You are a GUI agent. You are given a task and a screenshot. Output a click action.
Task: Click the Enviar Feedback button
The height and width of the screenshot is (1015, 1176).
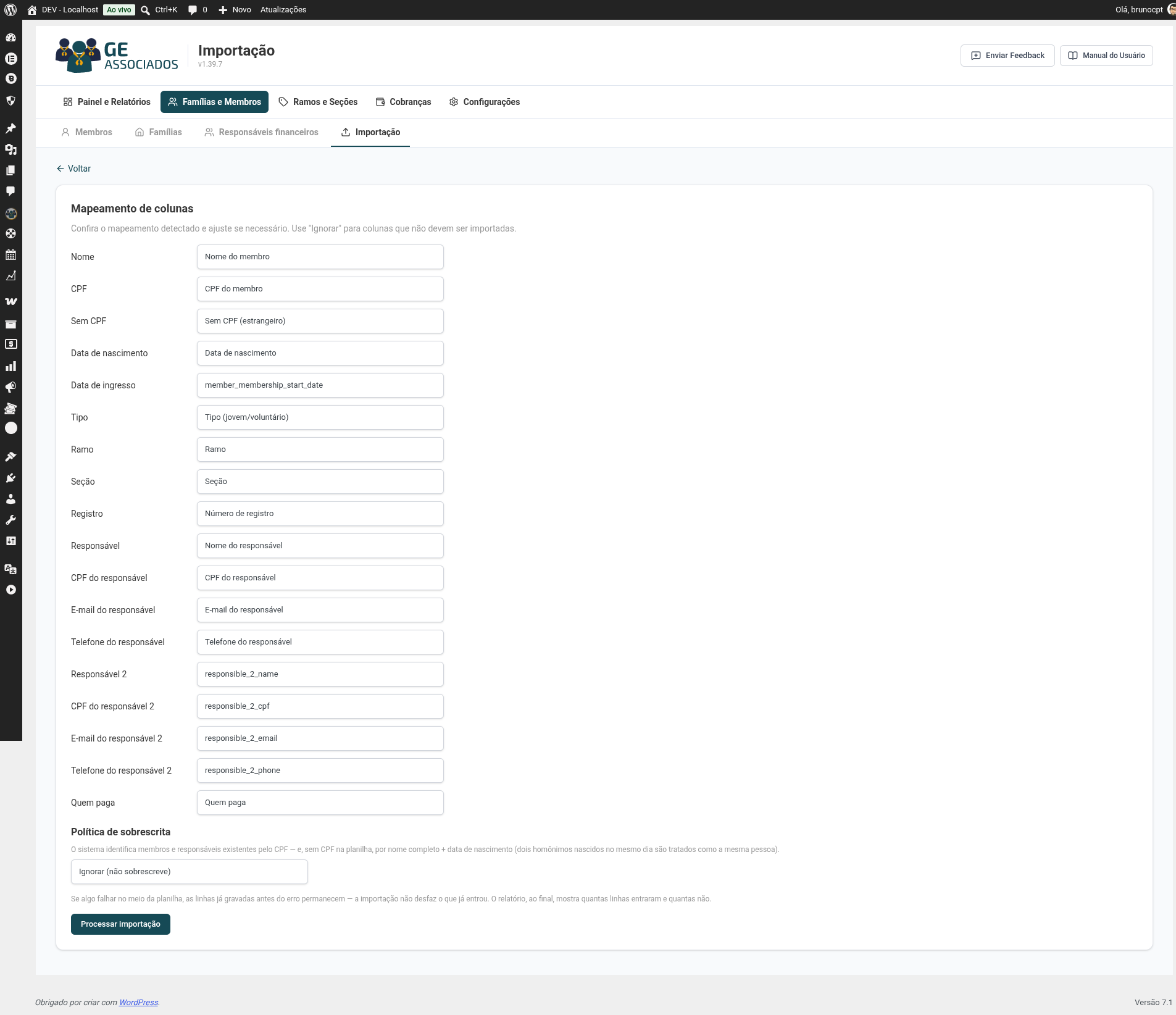(1007, 56)
